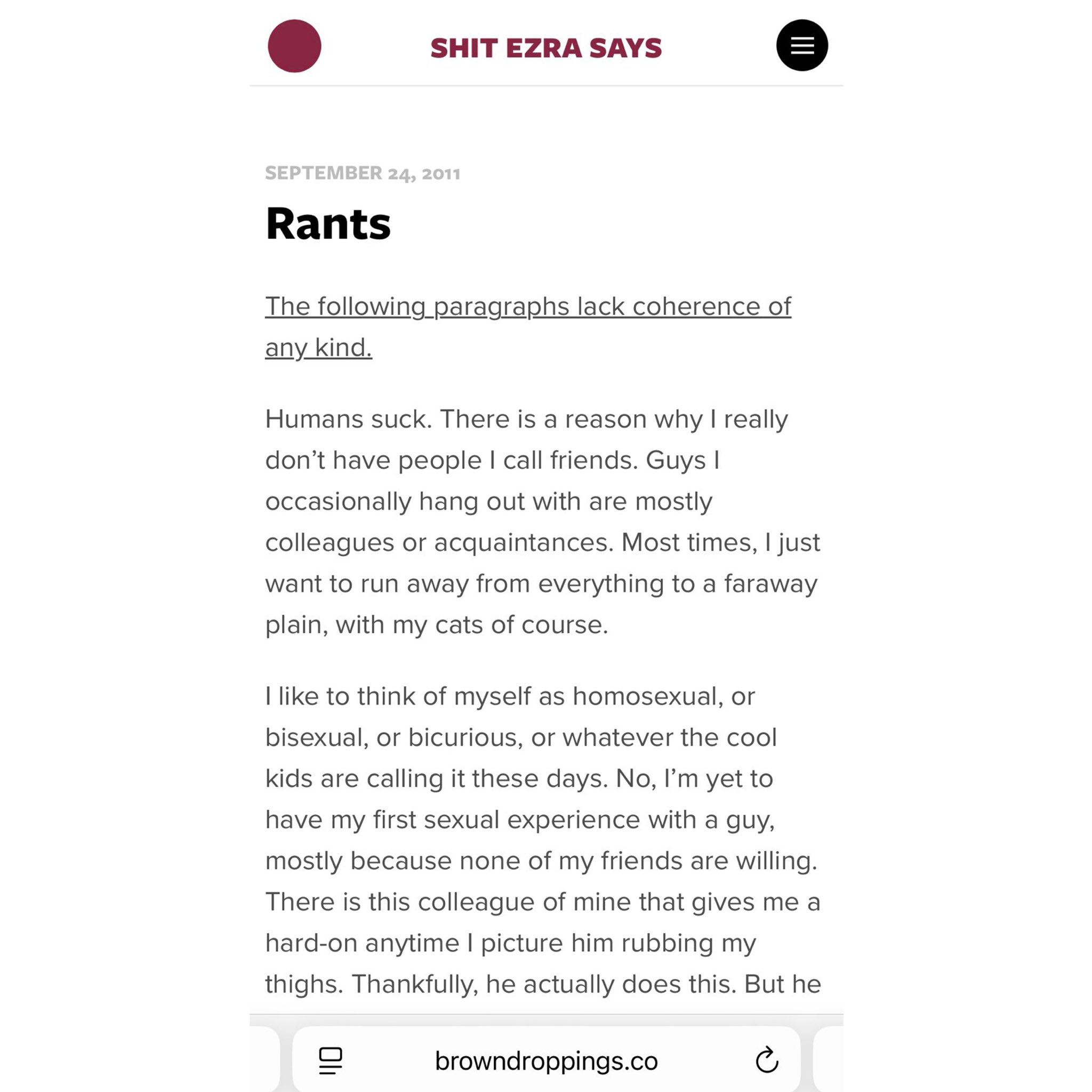The height and width of the screenshot is (1092, 1092).
Task: Select browndroppings.co in the address bar
Action: (x=546, y=1060)
